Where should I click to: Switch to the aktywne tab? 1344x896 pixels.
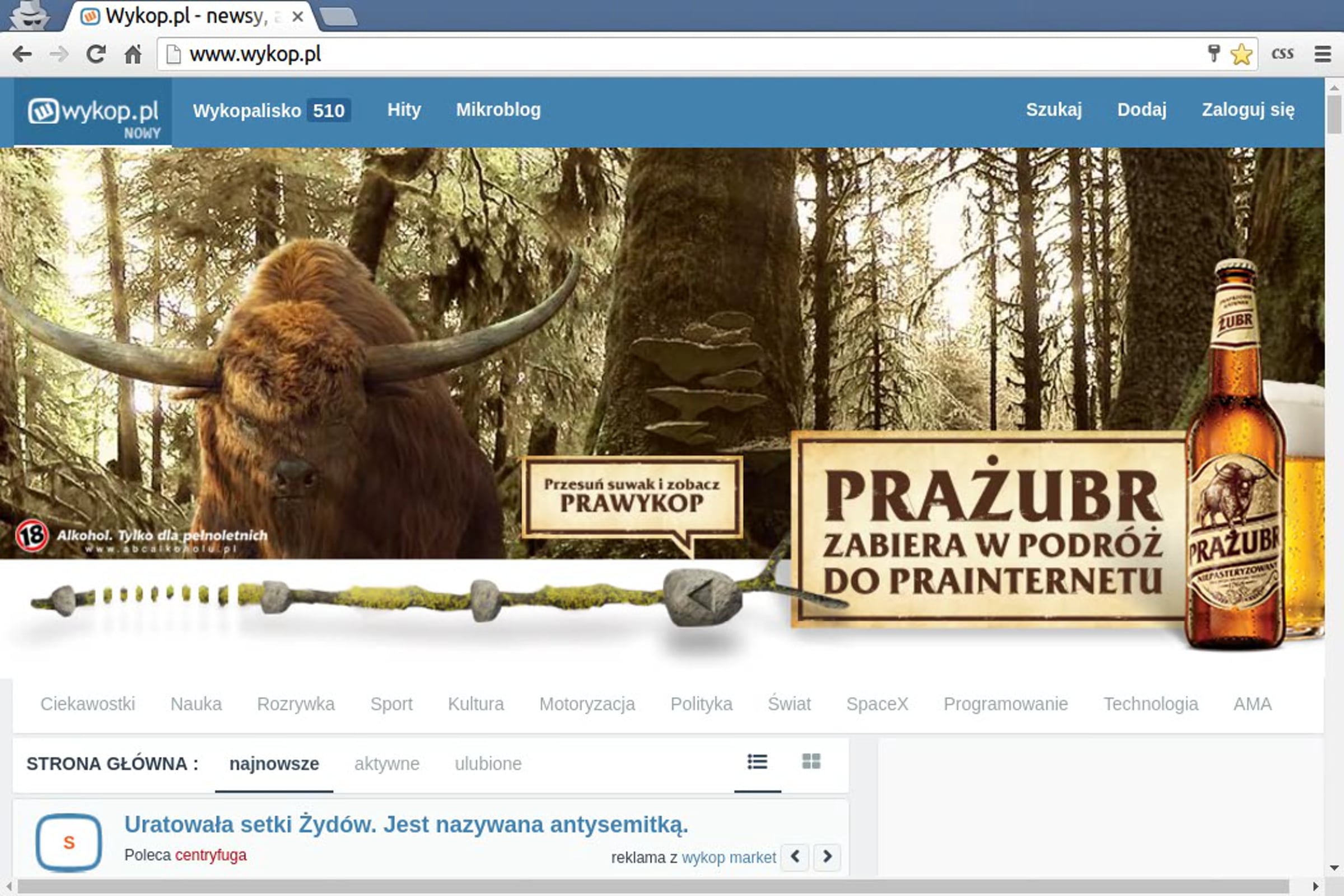(387, 764)
